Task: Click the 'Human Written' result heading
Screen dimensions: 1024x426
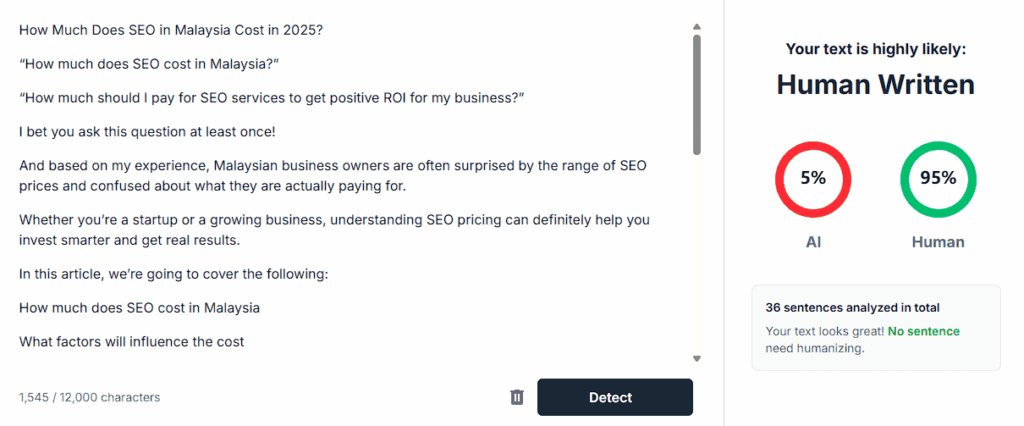Action: pyautogui.click(x=875, y=85)
